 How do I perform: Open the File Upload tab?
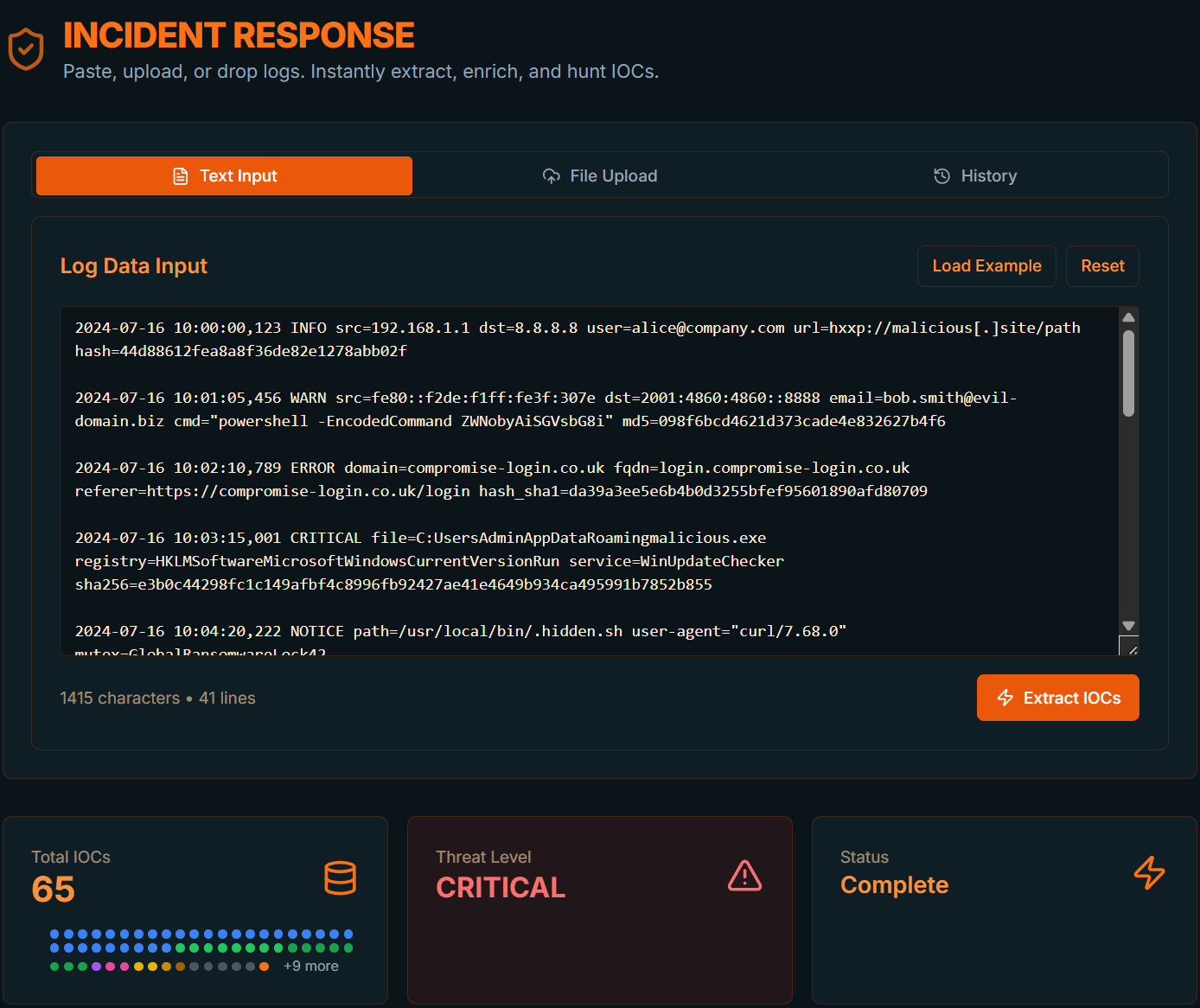(600, 175)
